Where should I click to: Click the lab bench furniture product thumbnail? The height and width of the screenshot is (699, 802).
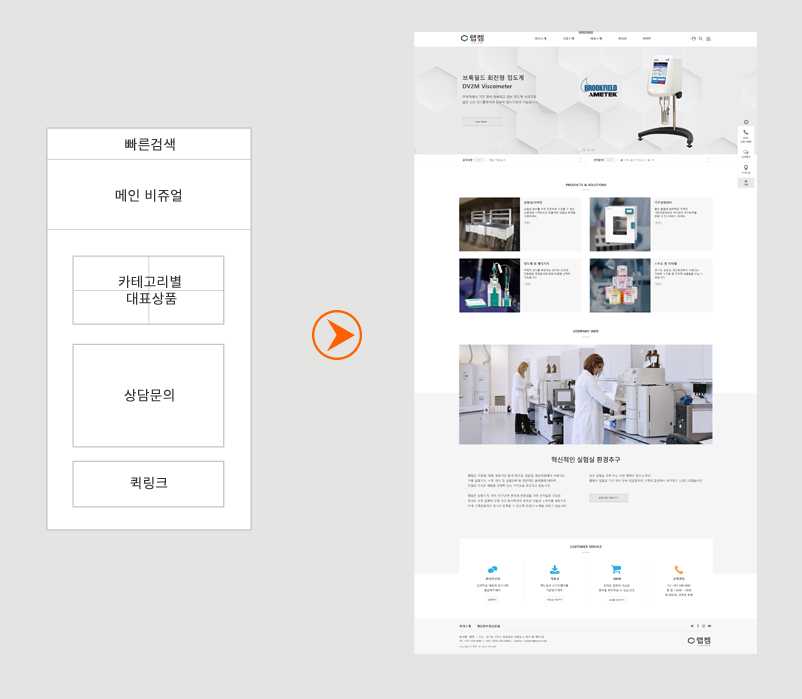point(489,224)
